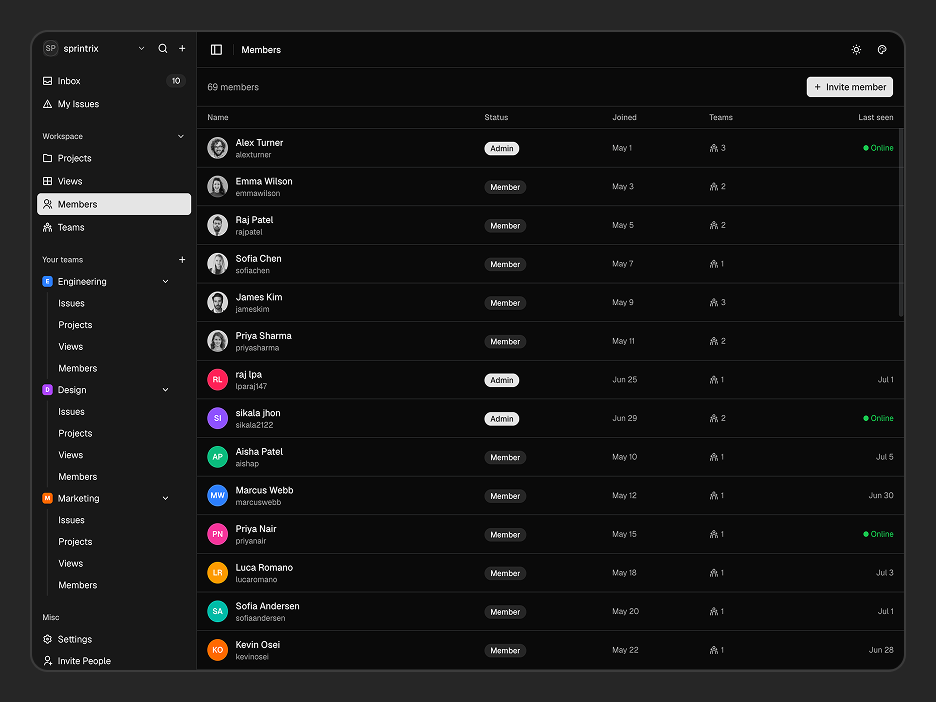This screenshot has width=936, height=702.
Task: Open Design Issues
Action: [71, 412]
